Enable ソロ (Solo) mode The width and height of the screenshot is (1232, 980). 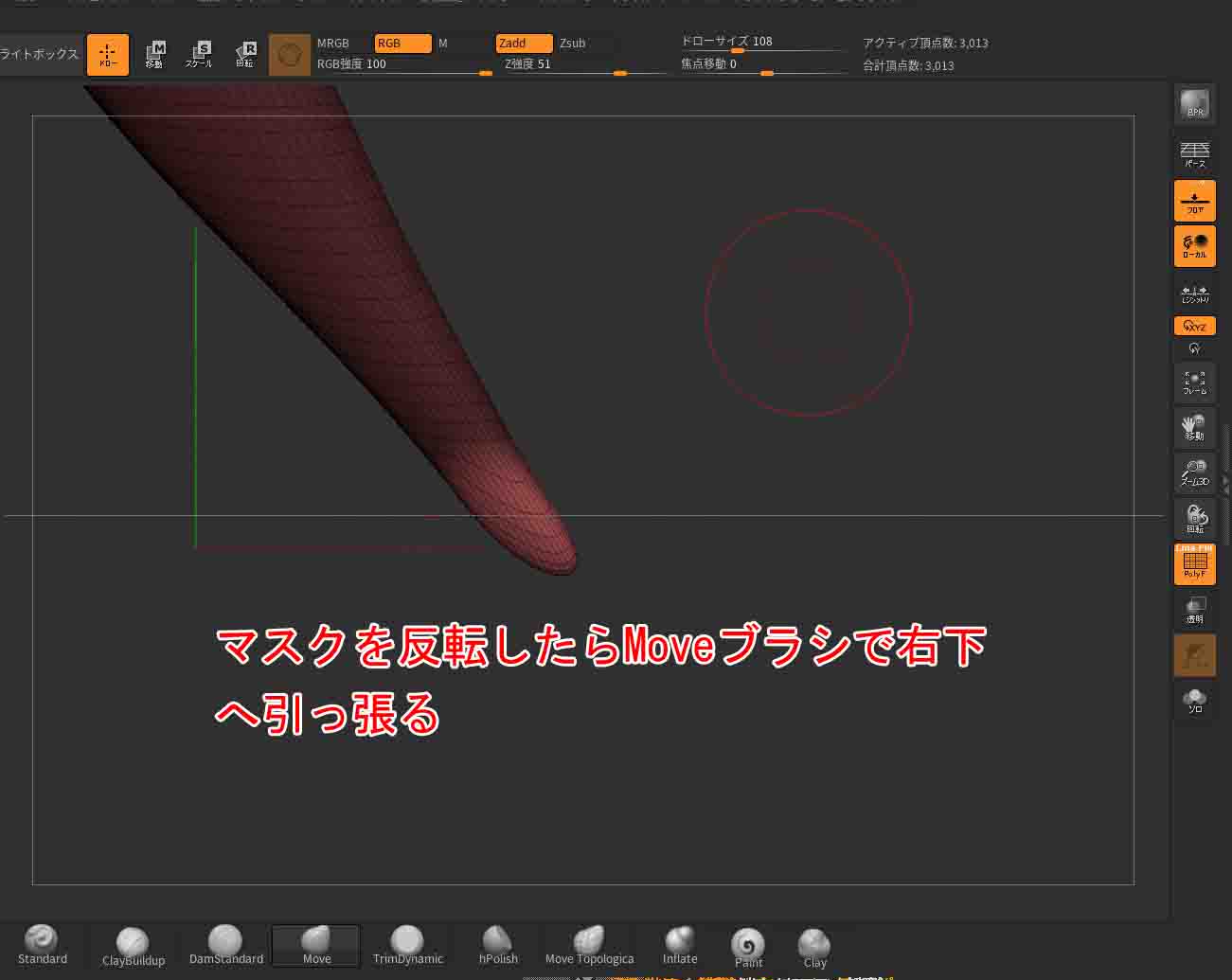coord(1194,701)
